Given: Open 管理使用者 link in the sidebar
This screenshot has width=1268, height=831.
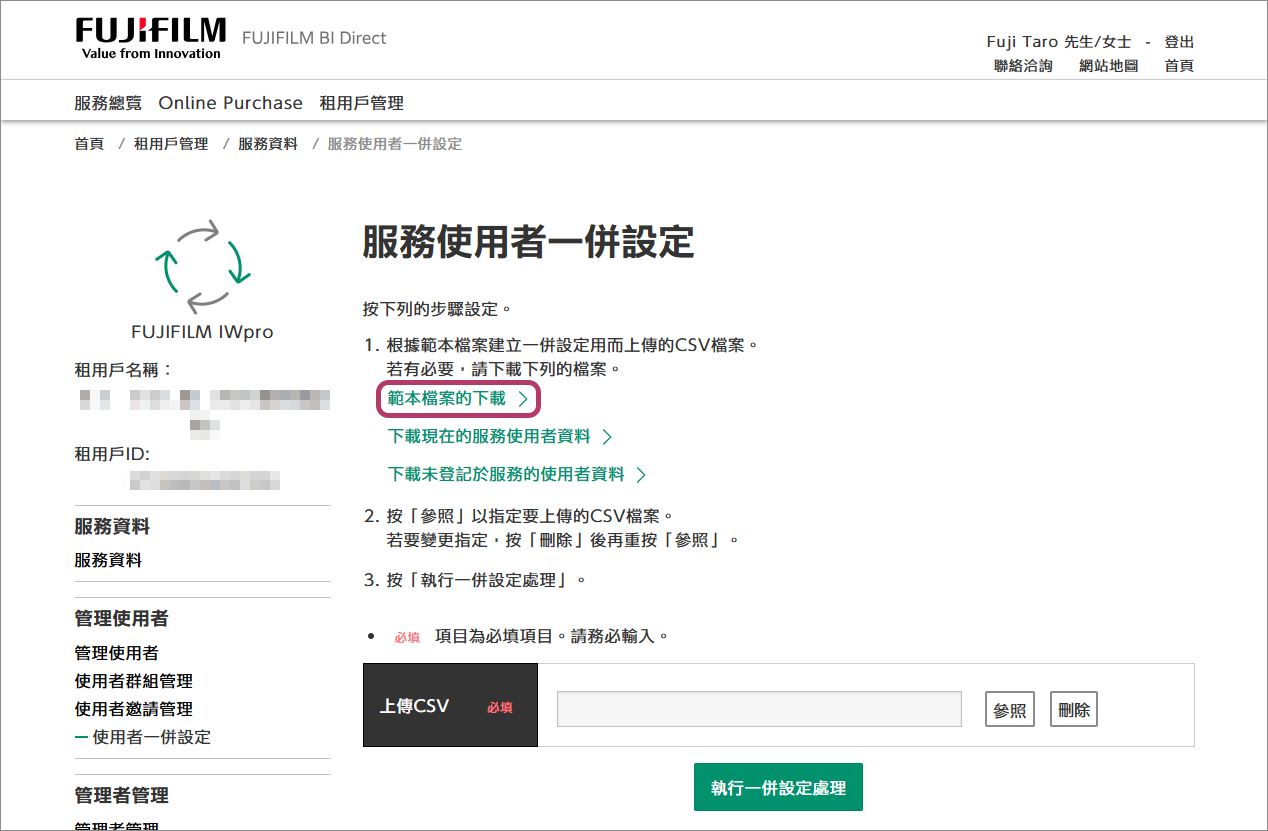Looking at the screenshot, I should click(116, 653).
